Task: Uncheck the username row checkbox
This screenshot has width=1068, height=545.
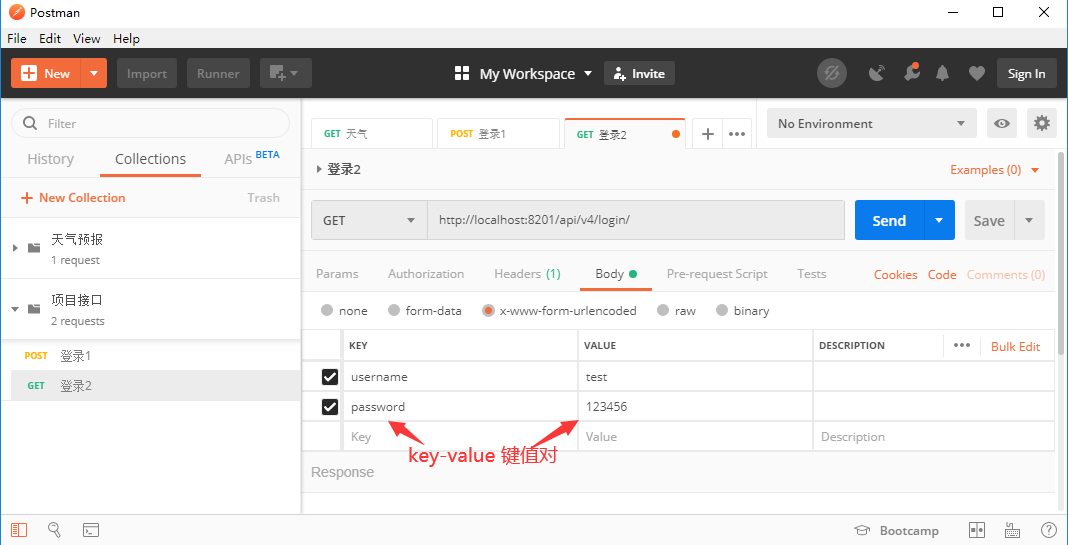Action: pyautogui.click(x=330, y=377)
